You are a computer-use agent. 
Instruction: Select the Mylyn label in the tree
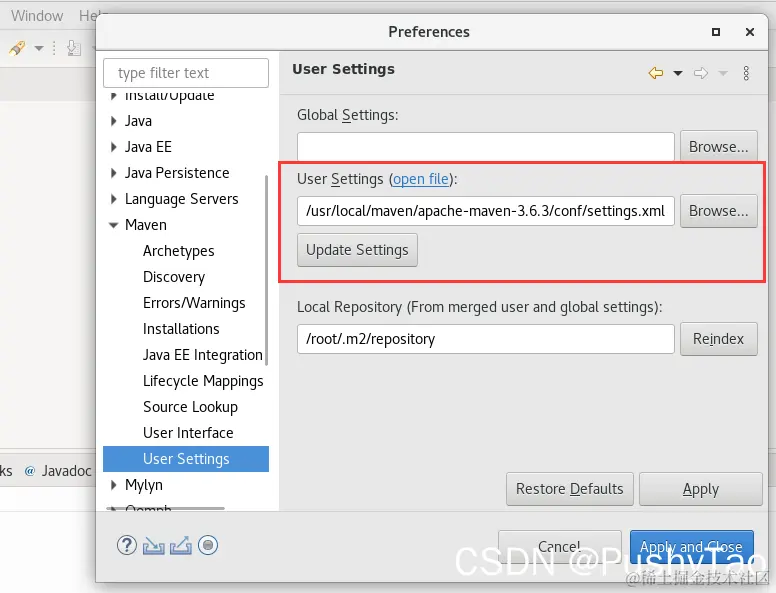144,485
